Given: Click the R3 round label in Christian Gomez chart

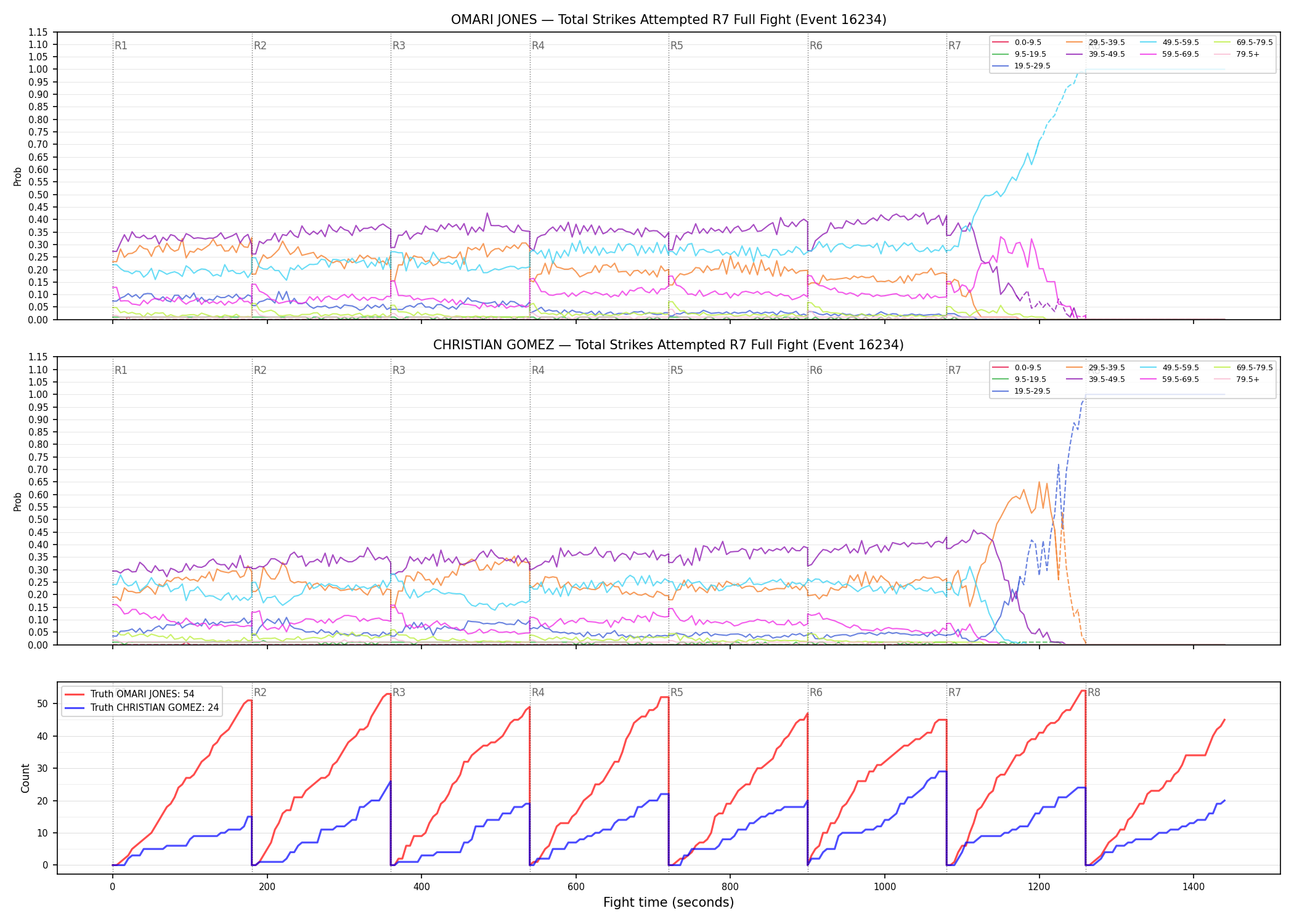Looking at the screenshot, I should coord(399,370).
